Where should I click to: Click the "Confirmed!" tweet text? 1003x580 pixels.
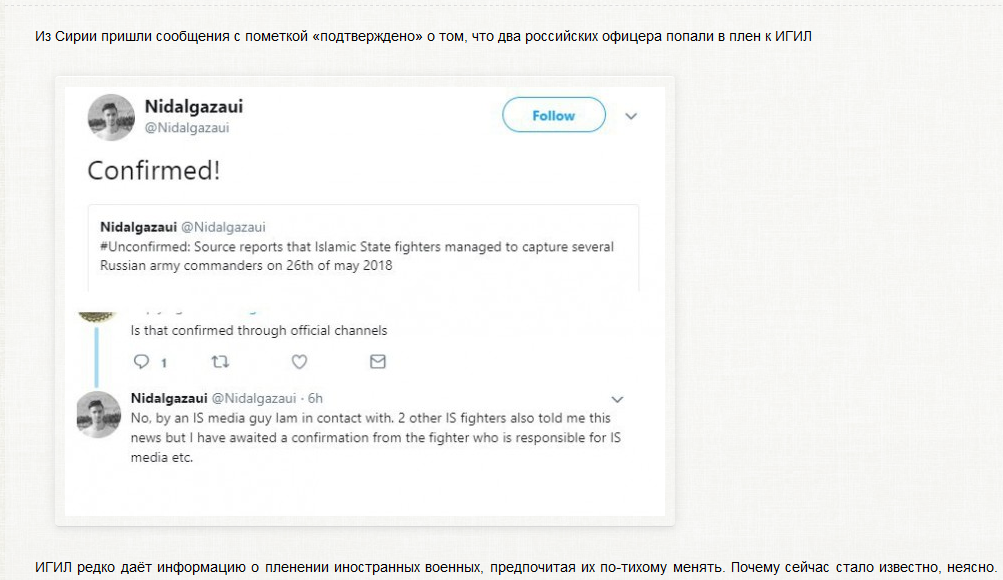click(x=153, y=170)
